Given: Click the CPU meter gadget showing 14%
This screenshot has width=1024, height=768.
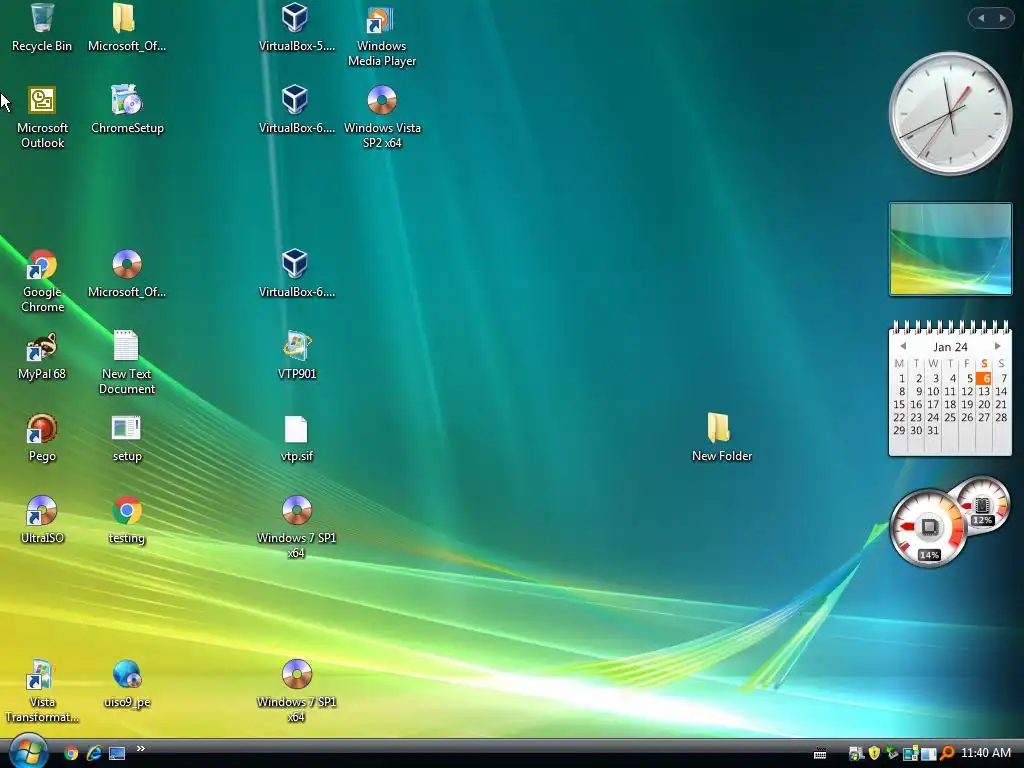Looking at the screenshot, I should point(928,528).
